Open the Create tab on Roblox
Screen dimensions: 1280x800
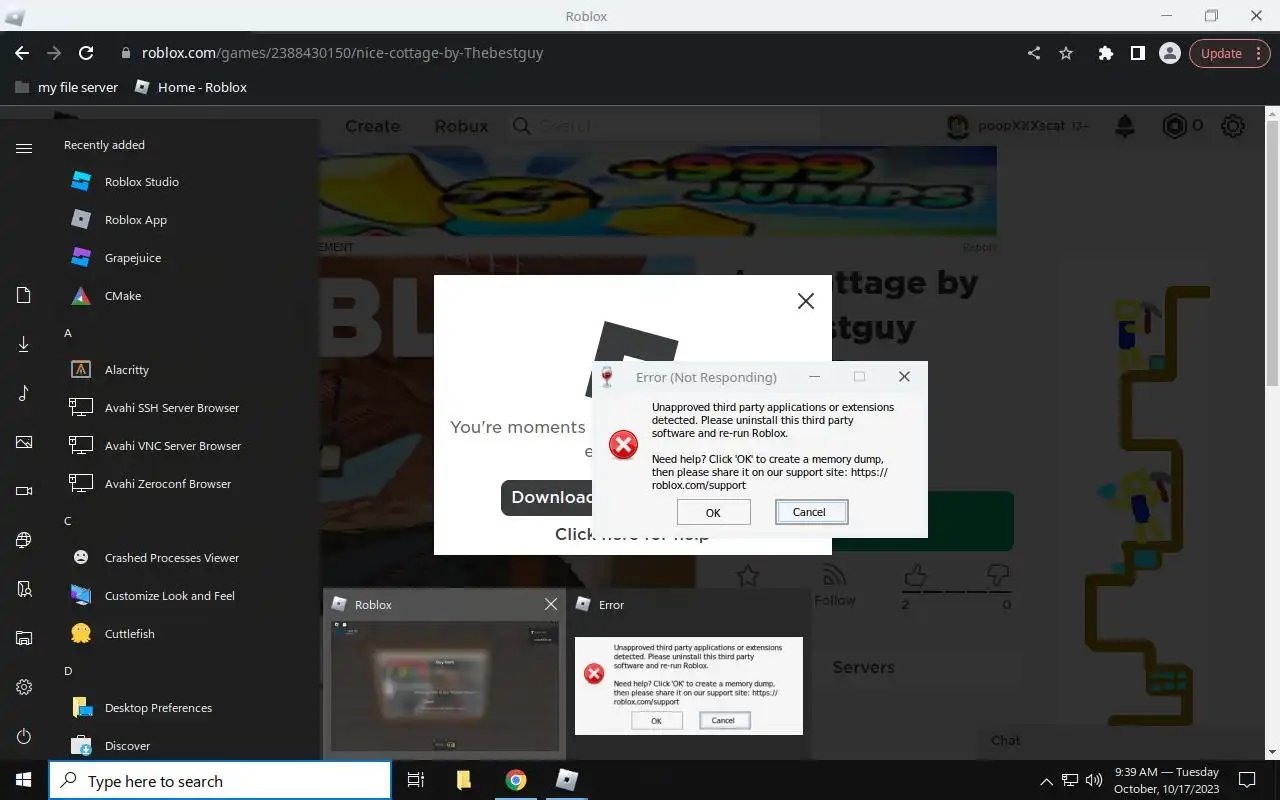372,126
